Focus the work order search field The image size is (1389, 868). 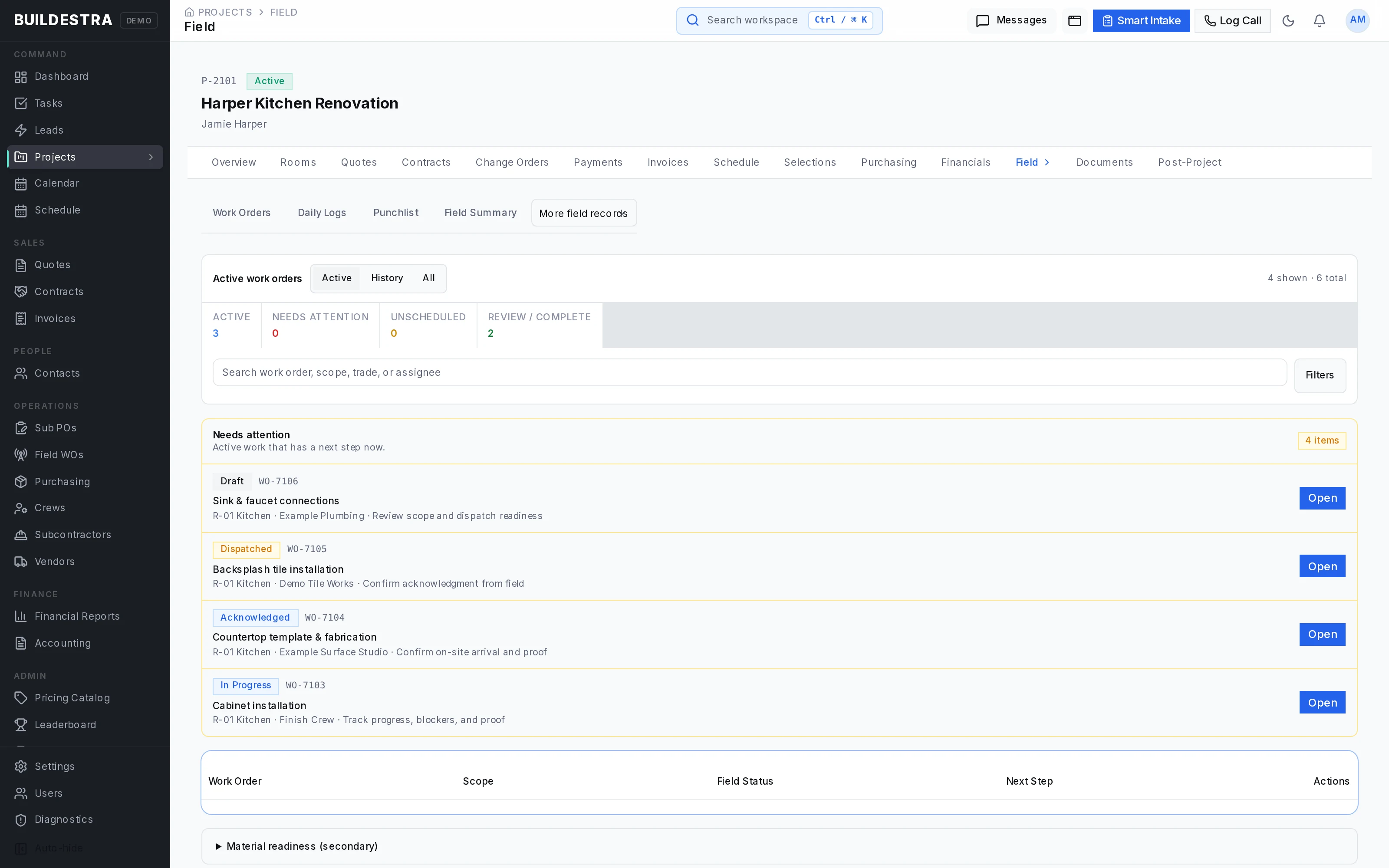click(x=750, y=372)
